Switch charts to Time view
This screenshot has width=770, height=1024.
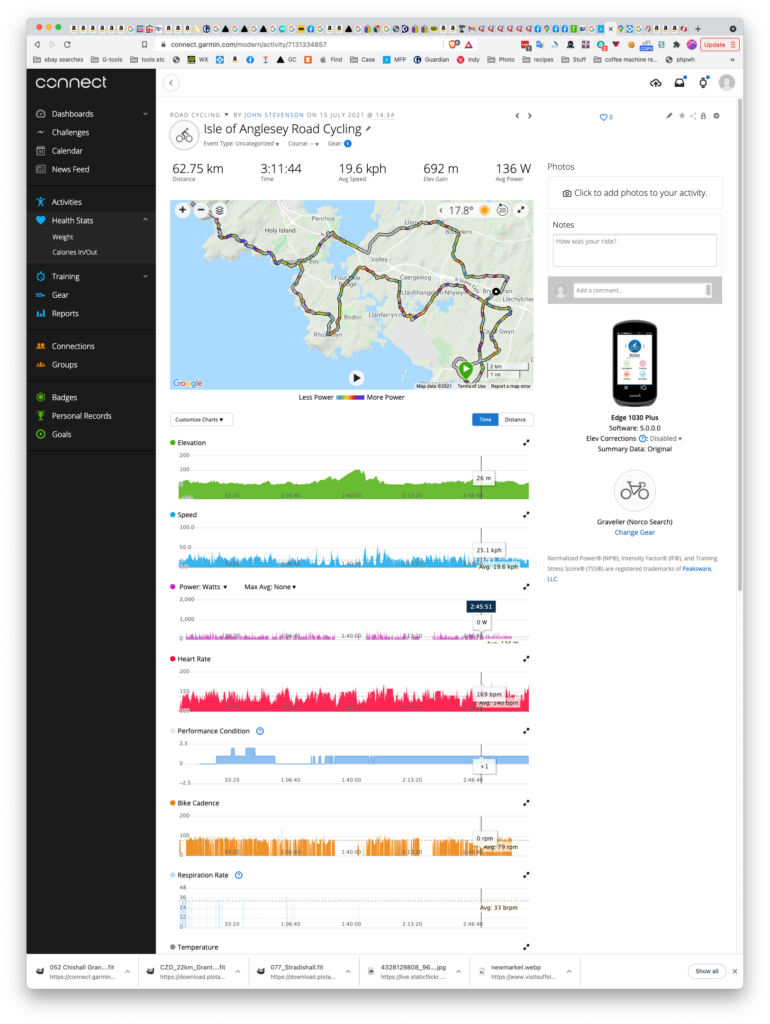[485, 420]
